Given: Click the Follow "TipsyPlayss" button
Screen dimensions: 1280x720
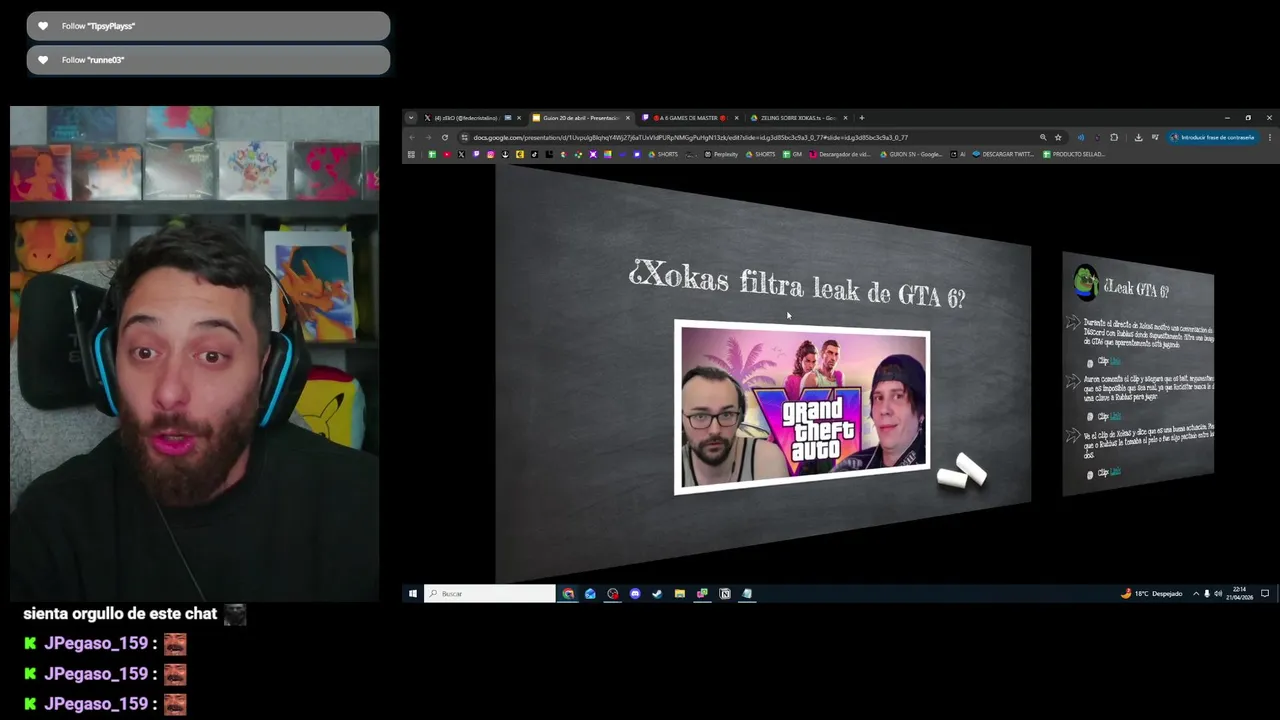Looking at the screenshot, I should 208,26.
